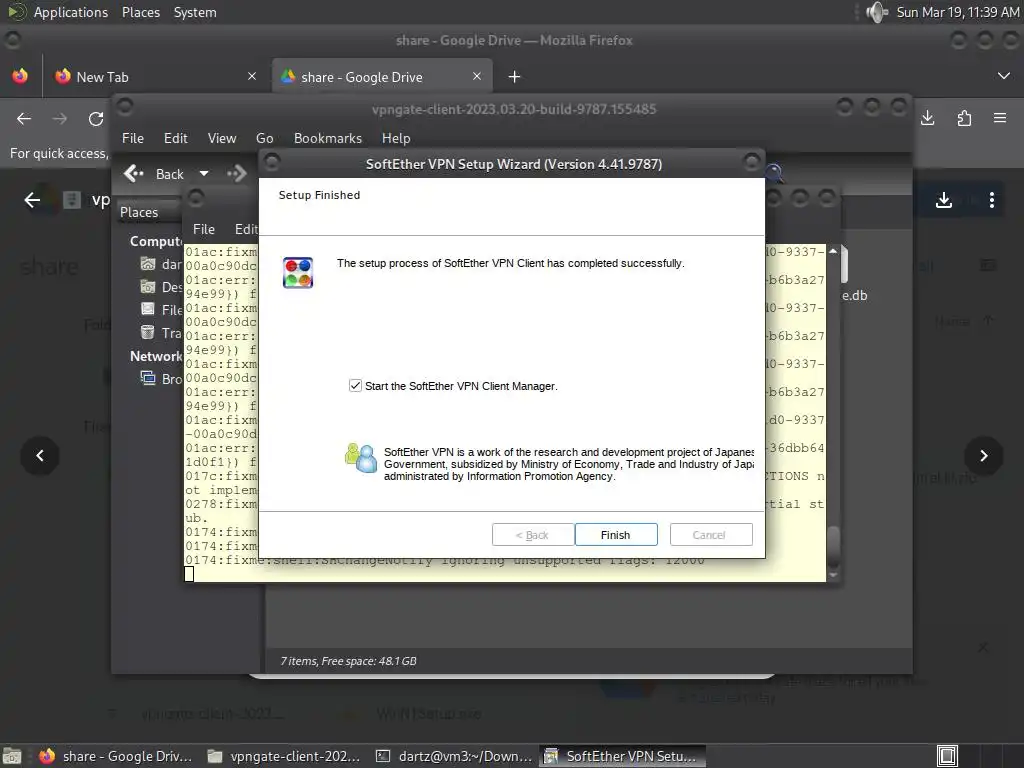Select the Desktop entry in the Places sidebar
1024x768 pixels.
coord(161,287)
